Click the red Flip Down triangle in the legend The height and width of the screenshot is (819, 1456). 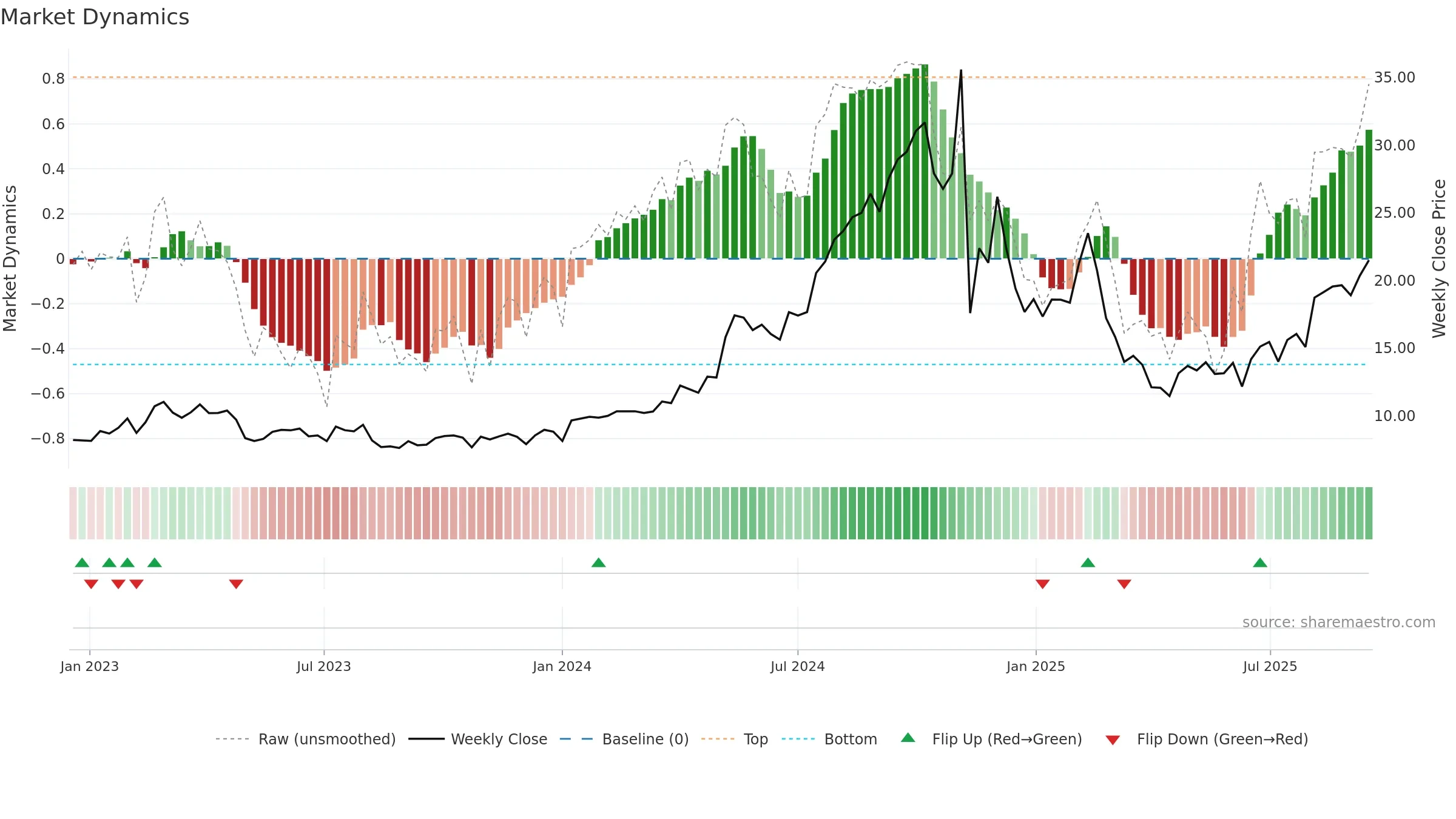click(x=1113, y=740)
